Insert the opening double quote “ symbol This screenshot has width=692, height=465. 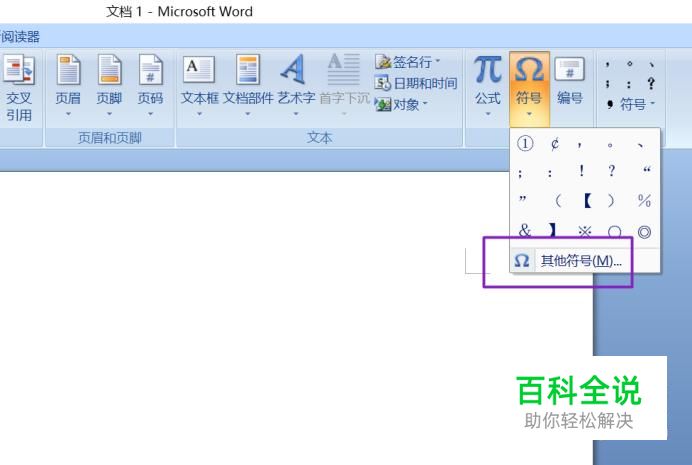pyautogui.click(x=647, y=169)
